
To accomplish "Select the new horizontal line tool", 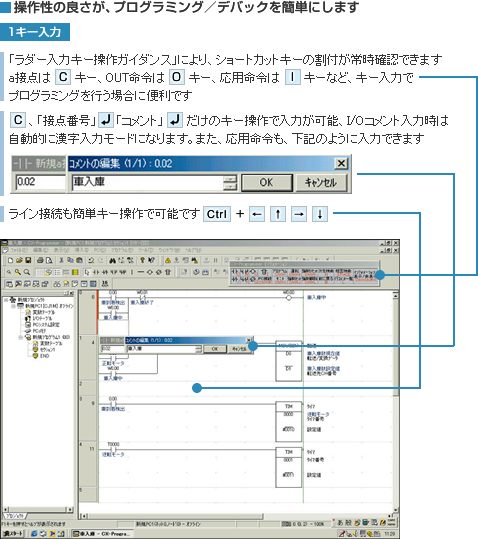I will pos(141,272).
